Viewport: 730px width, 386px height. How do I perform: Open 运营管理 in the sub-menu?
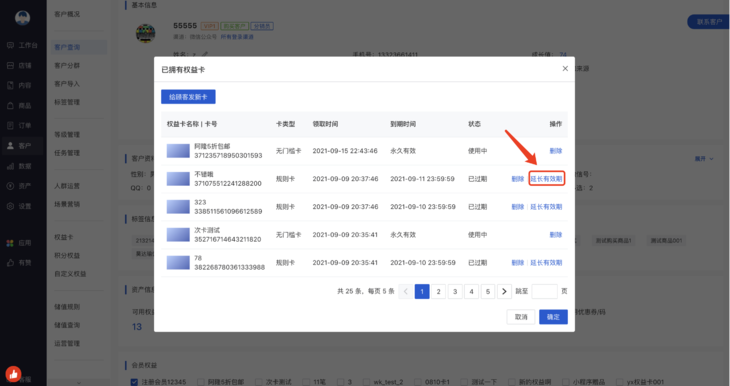(67, 343)
